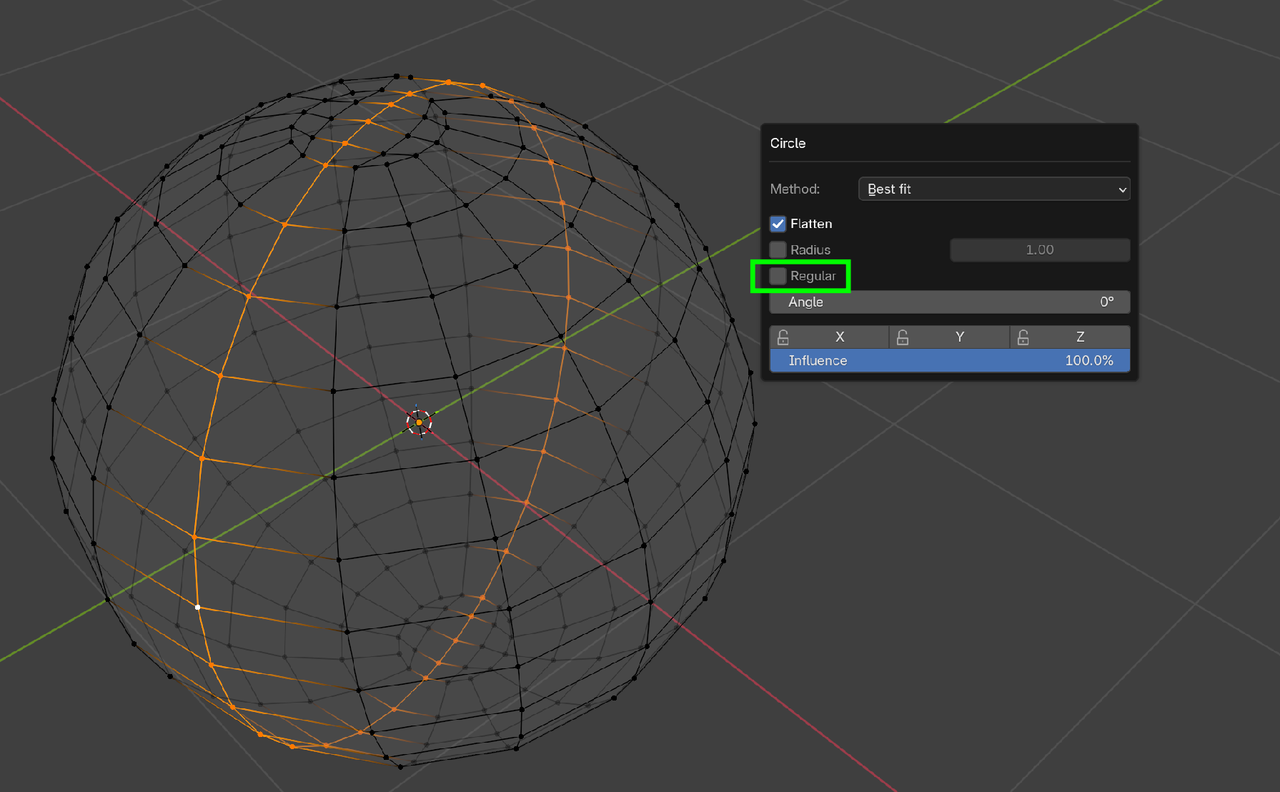The image size is (1280, 792).
Task: Click the Influence slider at 100.0%
Action: coord(949,360)
